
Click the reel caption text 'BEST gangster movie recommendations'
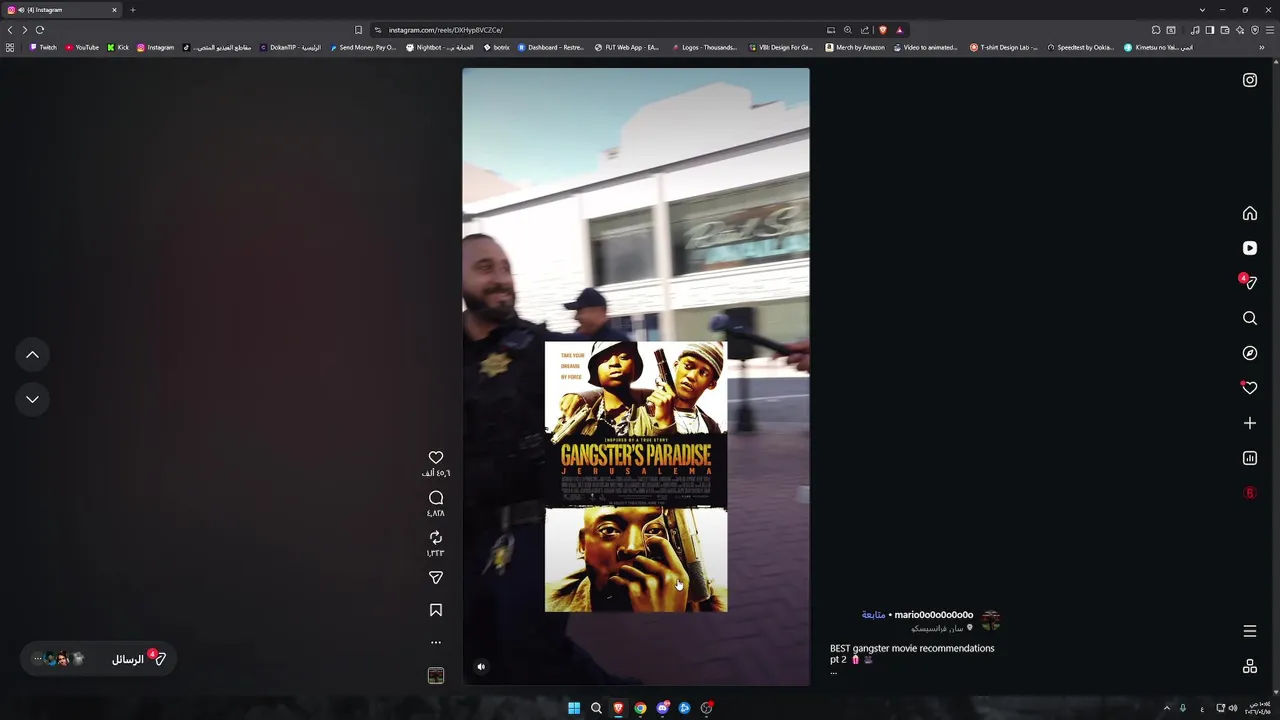click(x=912, y=648)
